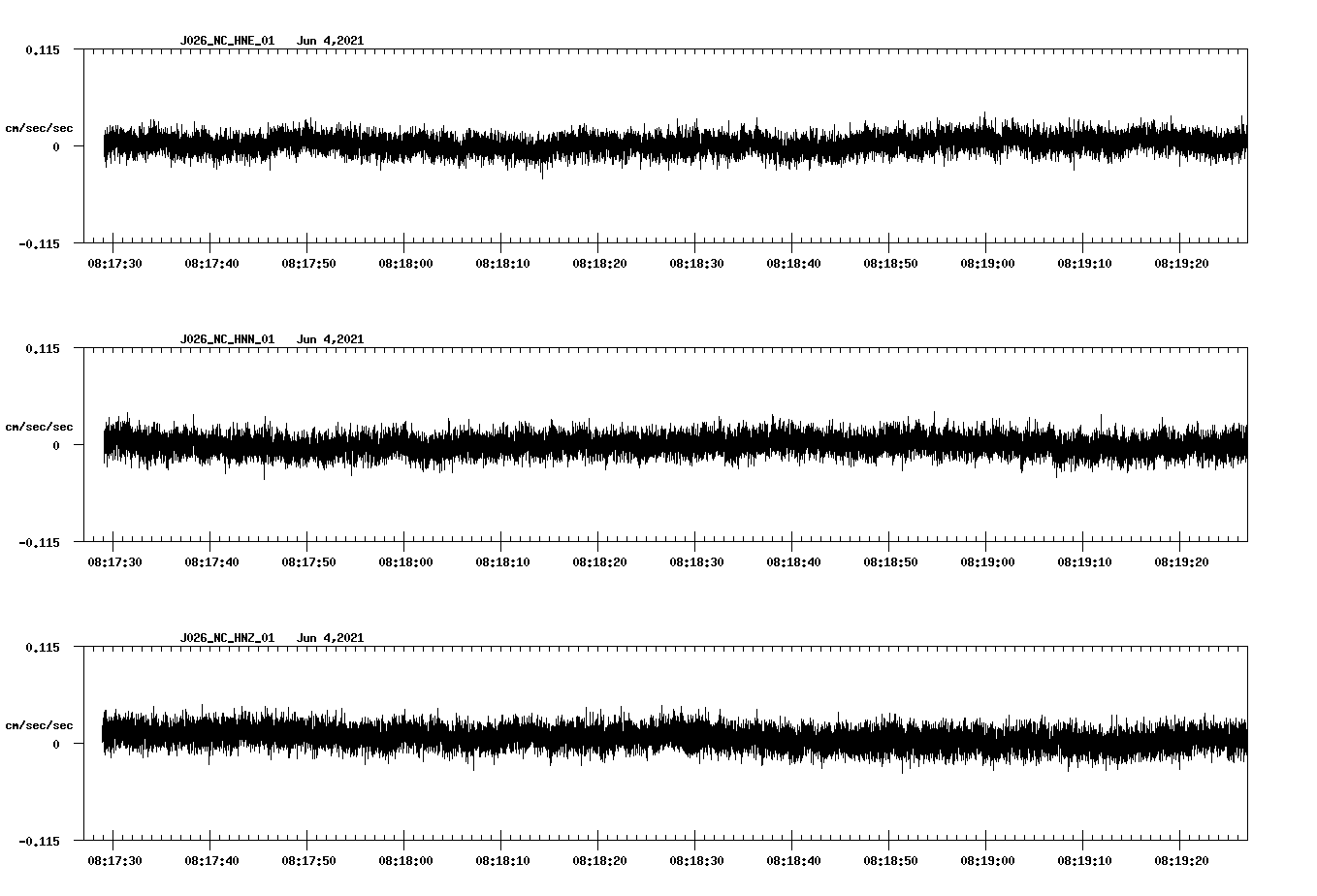This screenshot has width=1317, height=896.
Task: Select the Jun 4,2021 date above HNE plot
Action: pyautogui.click(x=330, y=41)
